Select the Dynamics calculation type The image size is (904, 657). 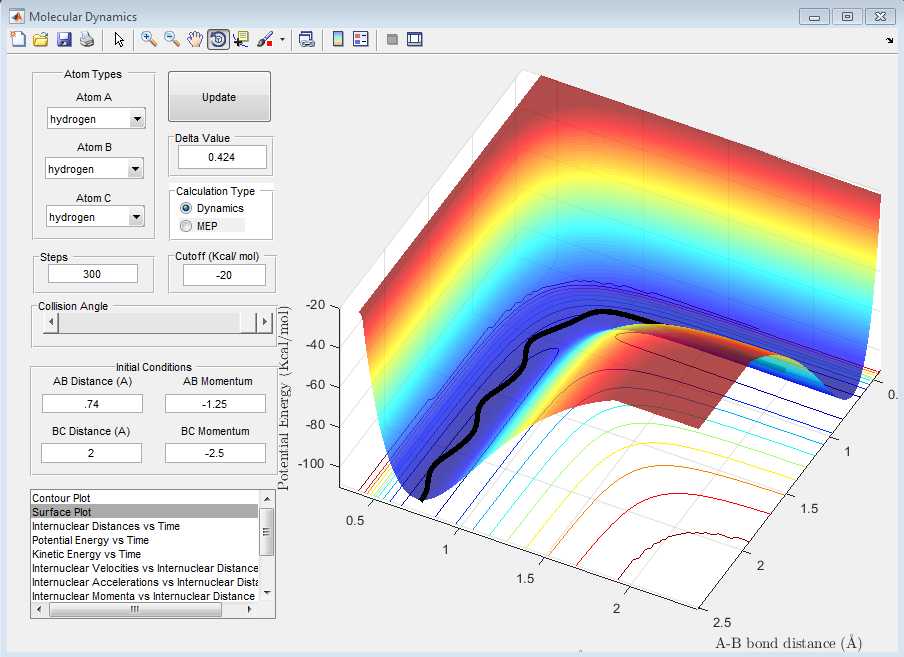pyautogui.click(x=186, y=208)
